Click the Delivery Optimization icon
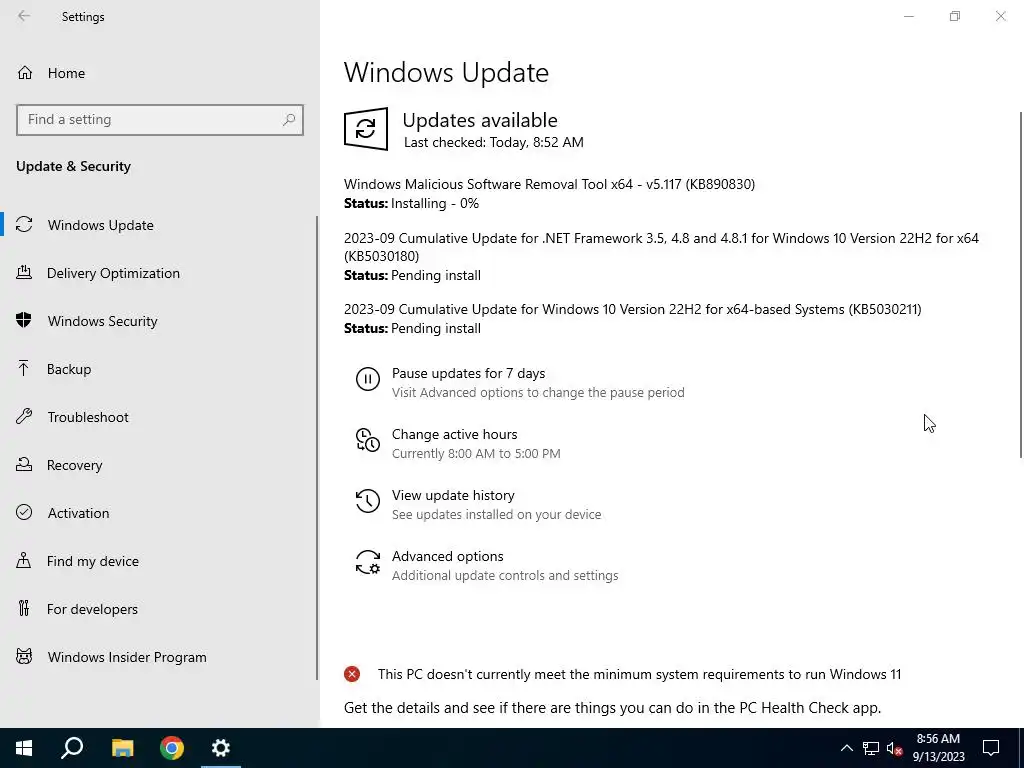The height and width of the screenshot is (768, 1024). coord(24,272)
